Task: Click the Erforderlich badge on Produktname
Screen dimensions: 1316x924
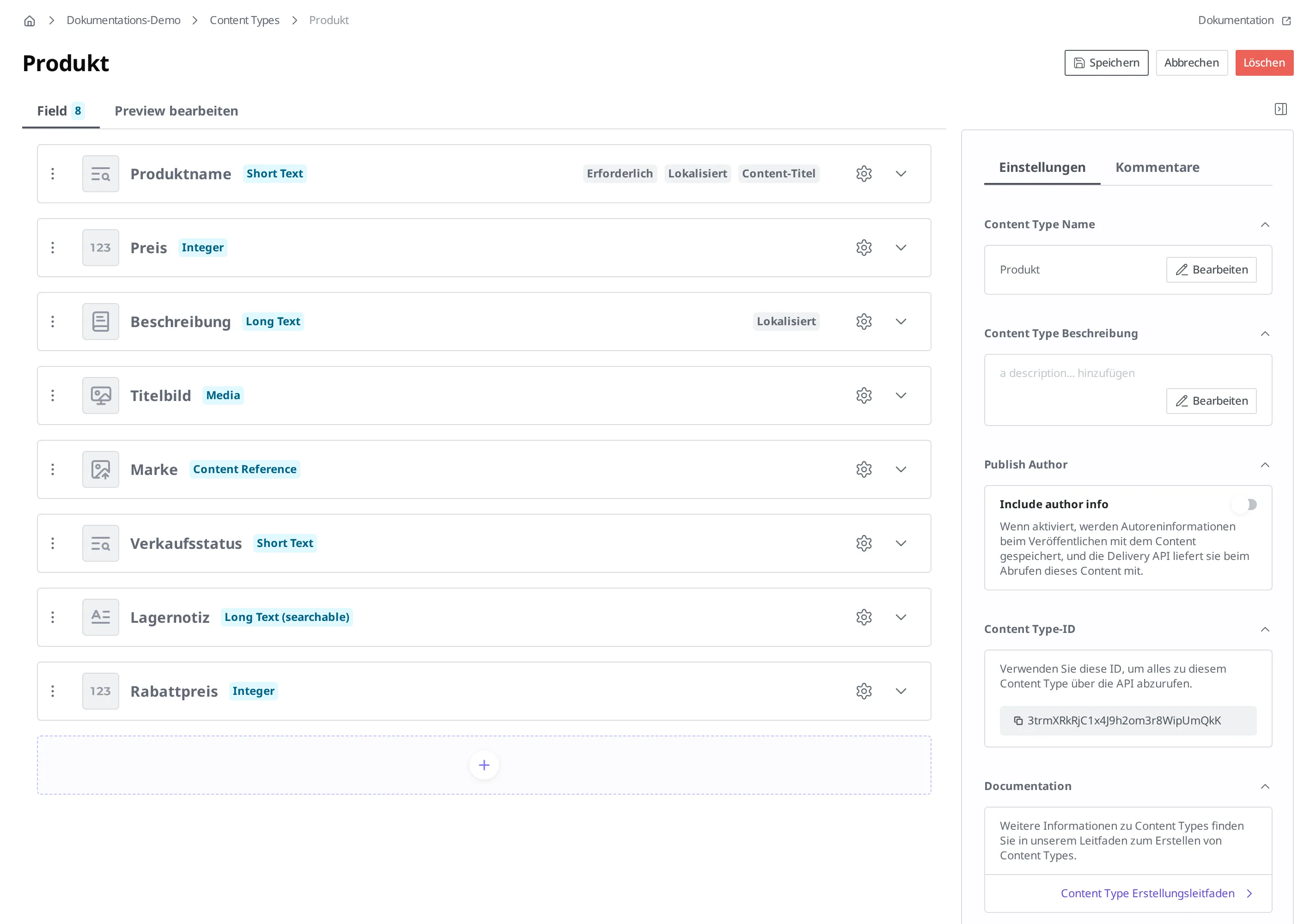Action: click(x=620, y=174)
